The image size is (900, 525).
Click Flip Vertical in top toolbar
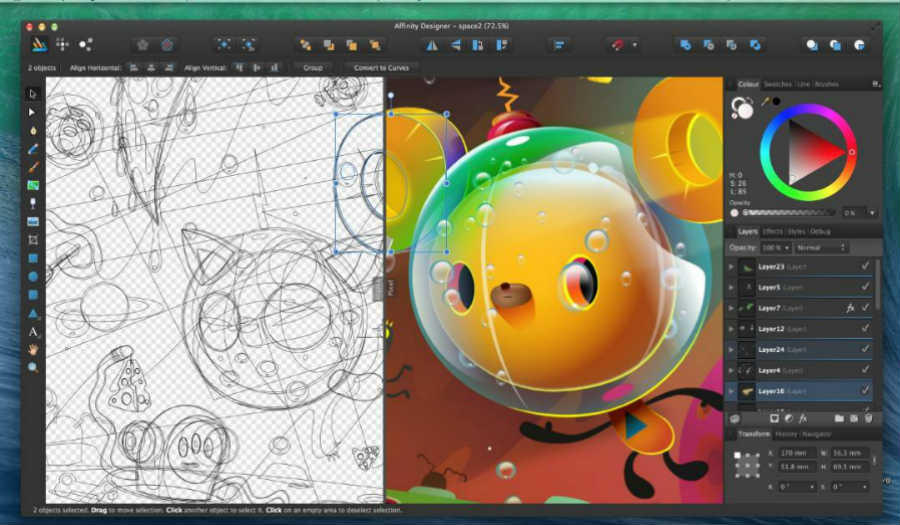(x=455, y=45)
